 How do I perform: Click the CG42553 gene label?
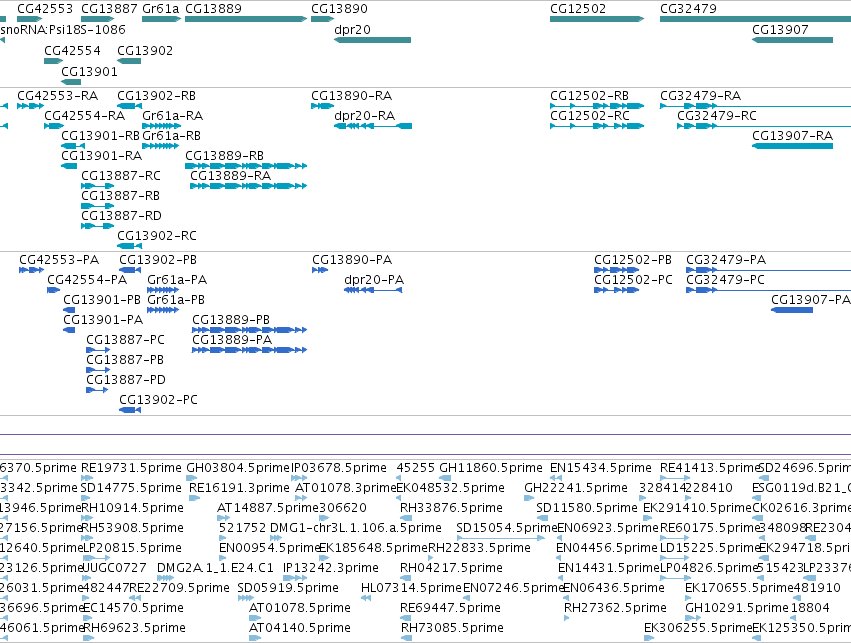[45, 9]
